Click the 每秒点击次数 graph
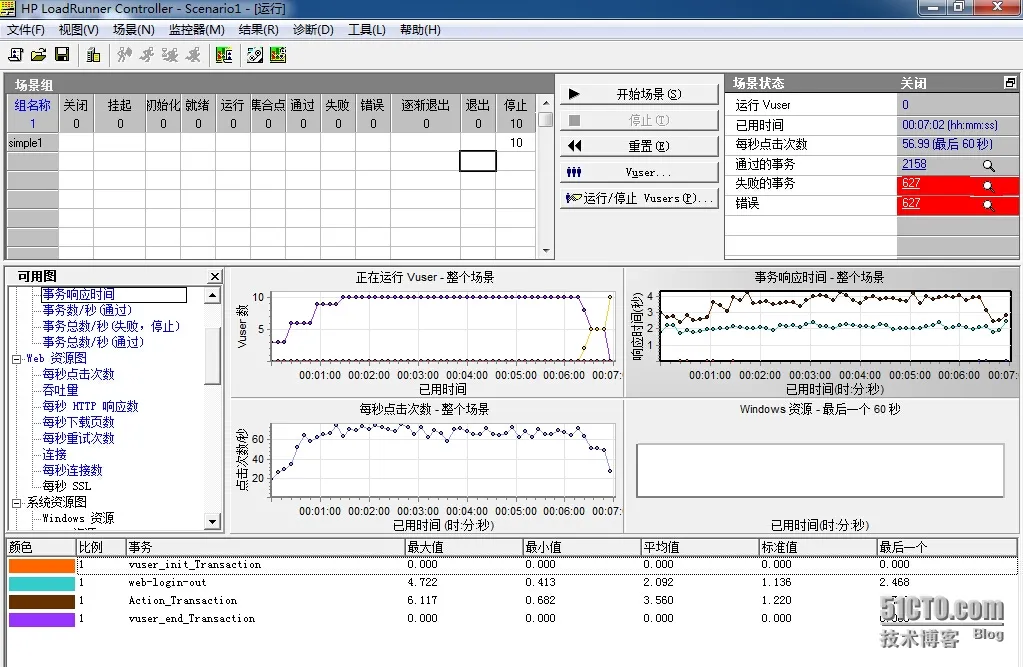Screen dimensions: 1023x667 (x=427, y=467)
